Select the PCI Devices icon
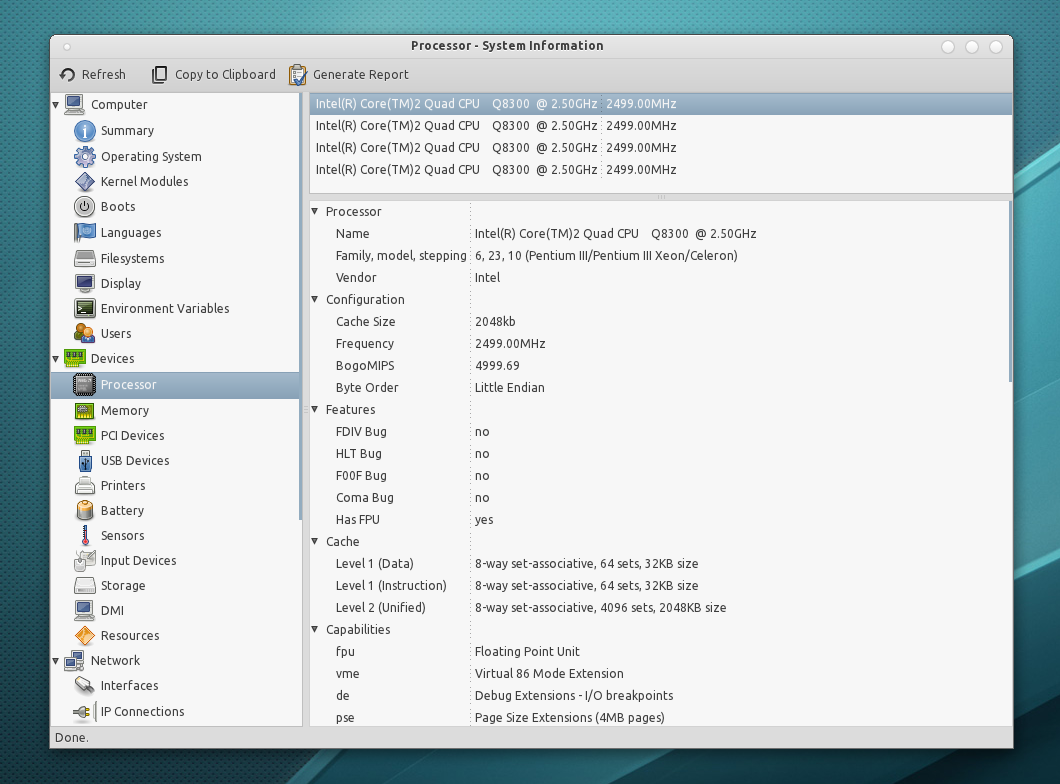This screenshot has height=784, width=1060. tap(85, 435)
